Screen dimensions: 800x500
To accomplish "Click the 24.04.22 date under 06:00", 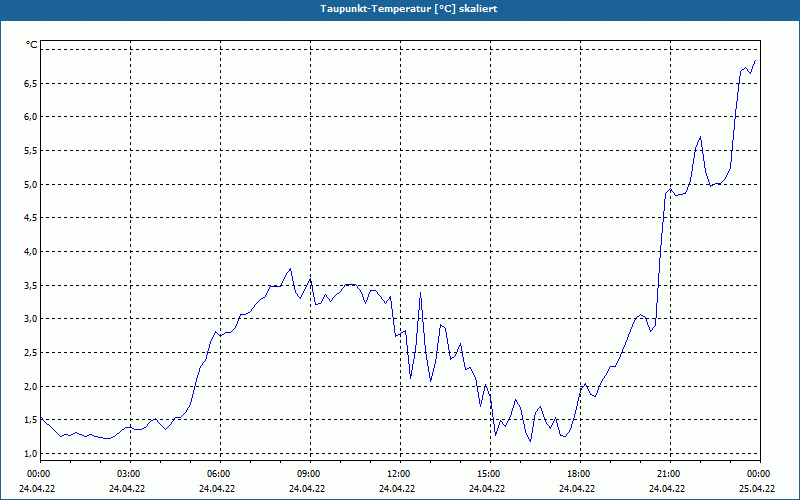I will click(217, 488).
